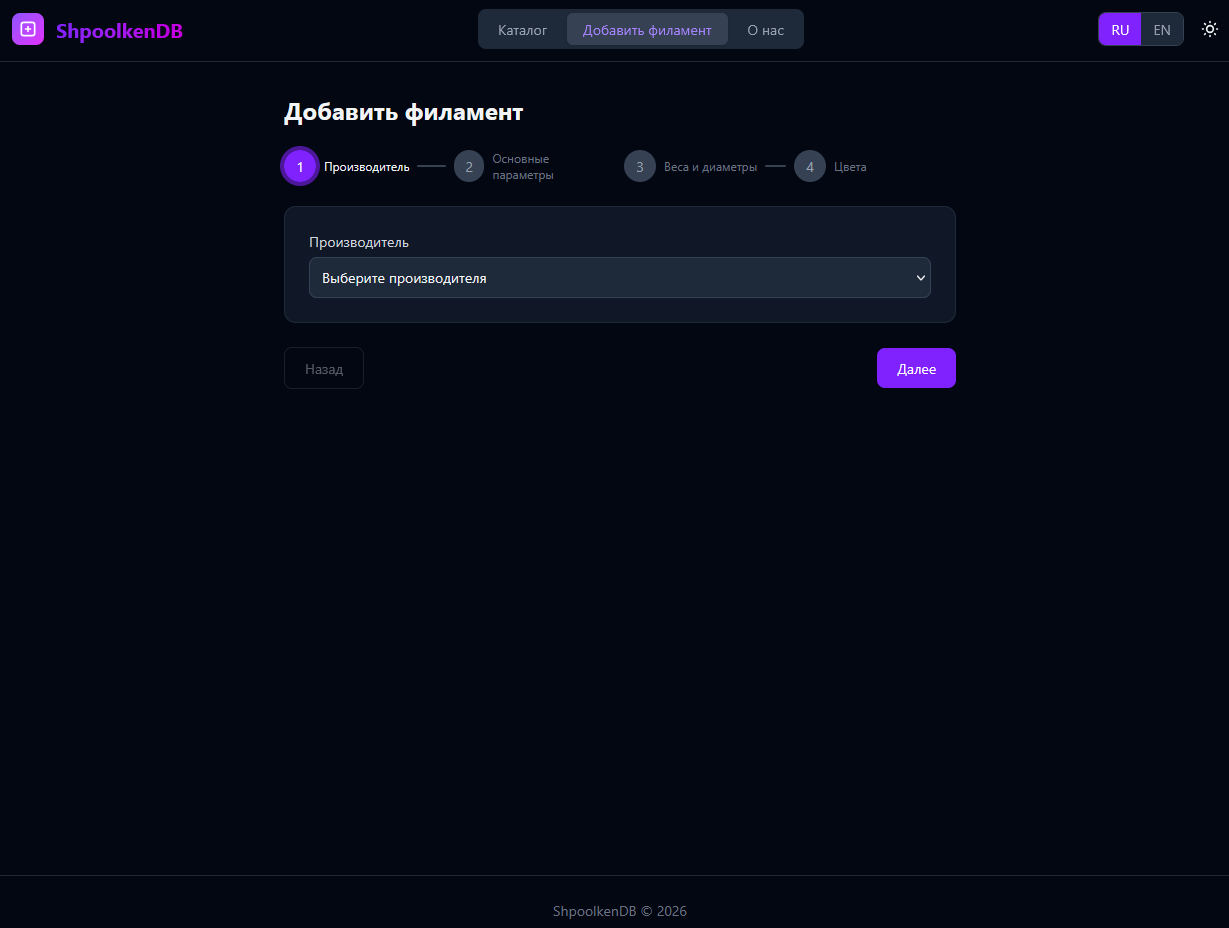Click the ShpoolkenDB logo icon
This screenshot has height=928, width=1229.
pos(28,29)
